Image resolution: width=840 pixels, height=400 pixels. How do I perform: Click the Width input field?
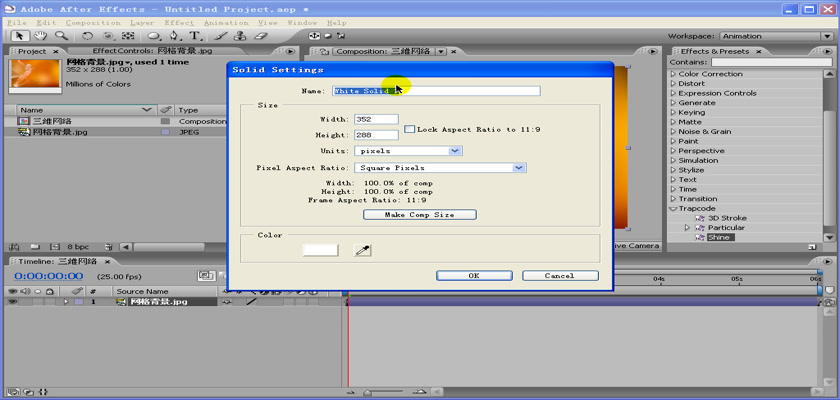pos(376,119)
